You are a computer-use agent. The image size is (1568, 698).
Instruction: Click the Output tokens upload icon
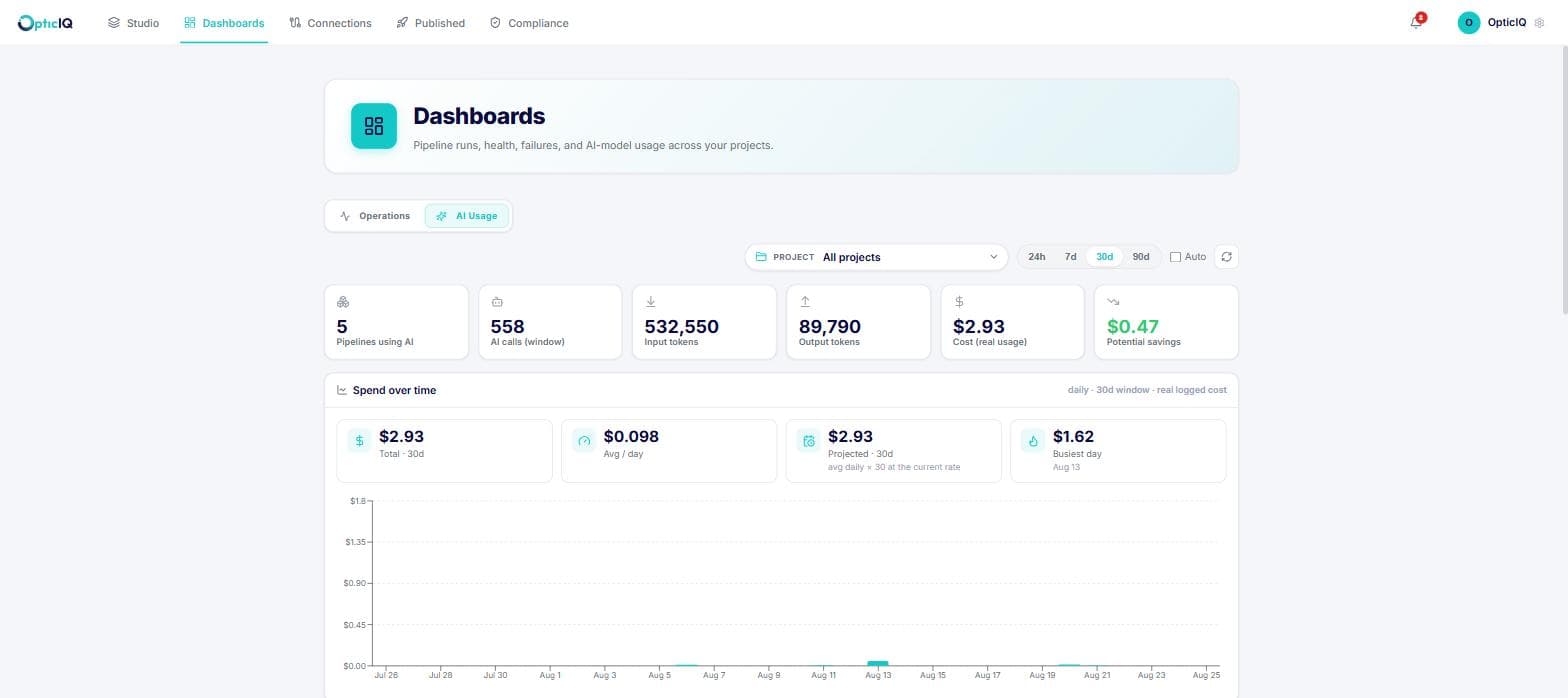805,302
